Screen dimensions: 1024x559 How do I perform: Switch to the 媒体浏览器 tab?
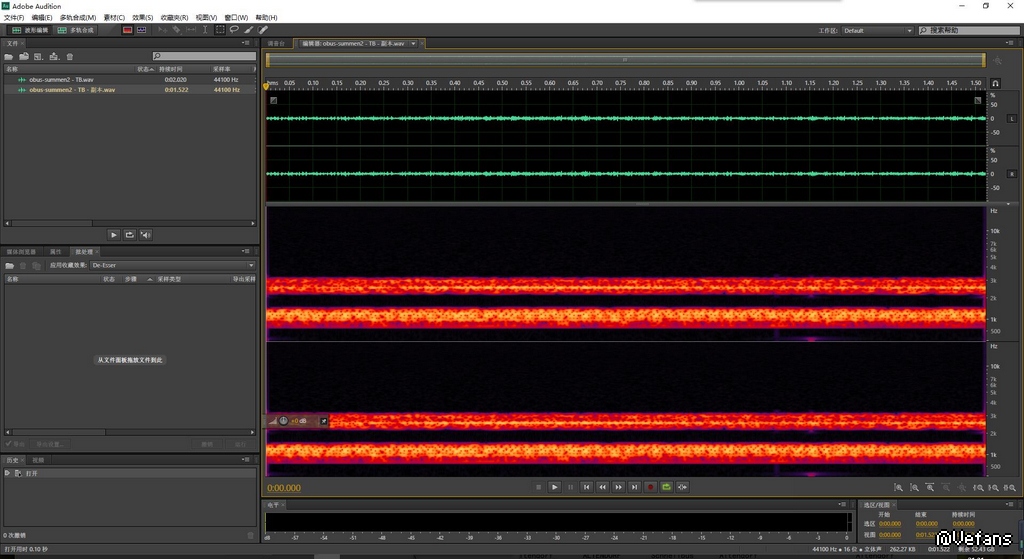[21, 252]
